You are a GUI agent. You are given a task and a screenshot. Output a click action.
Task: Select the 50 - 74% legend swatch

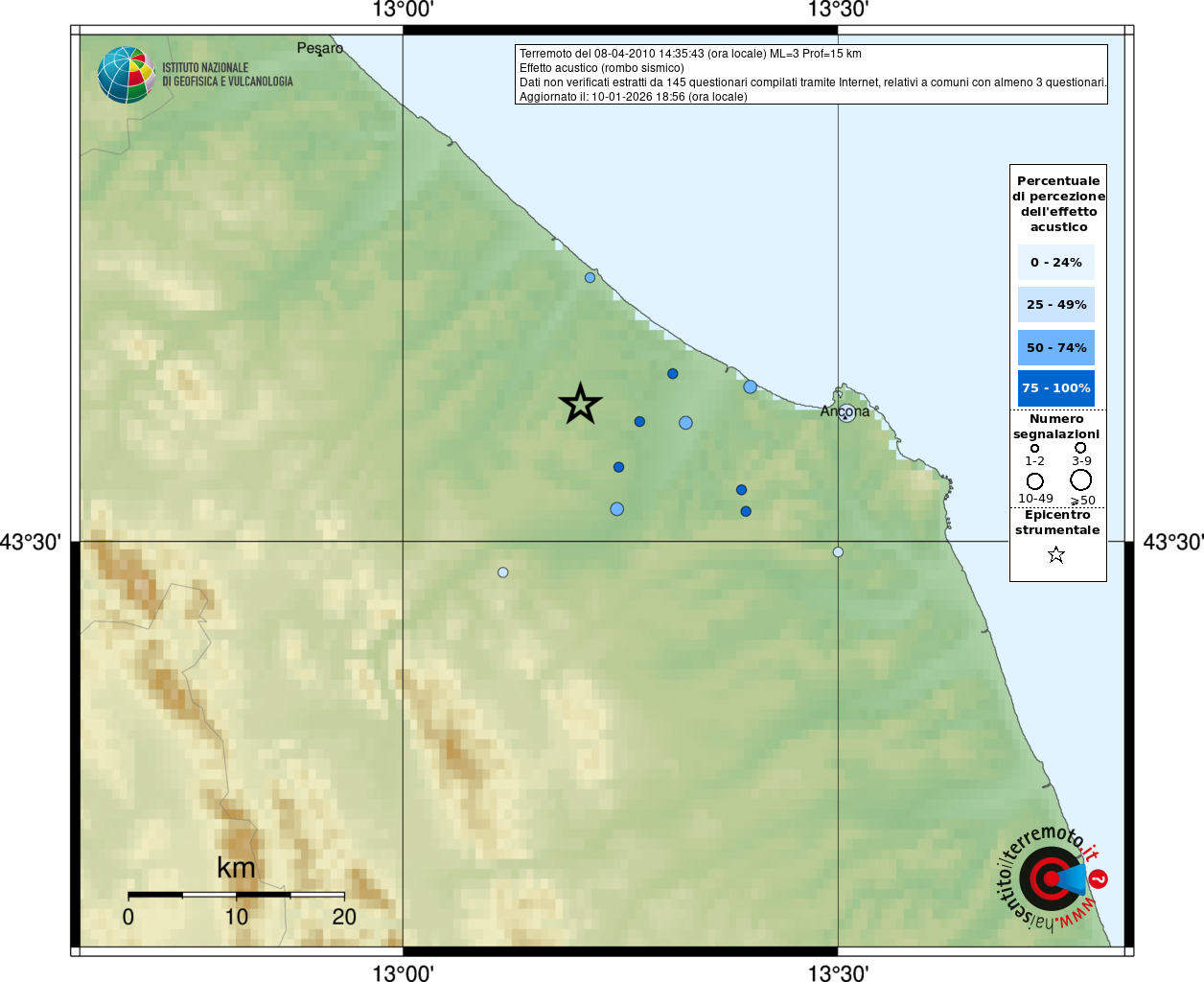tap(1055, 347)
